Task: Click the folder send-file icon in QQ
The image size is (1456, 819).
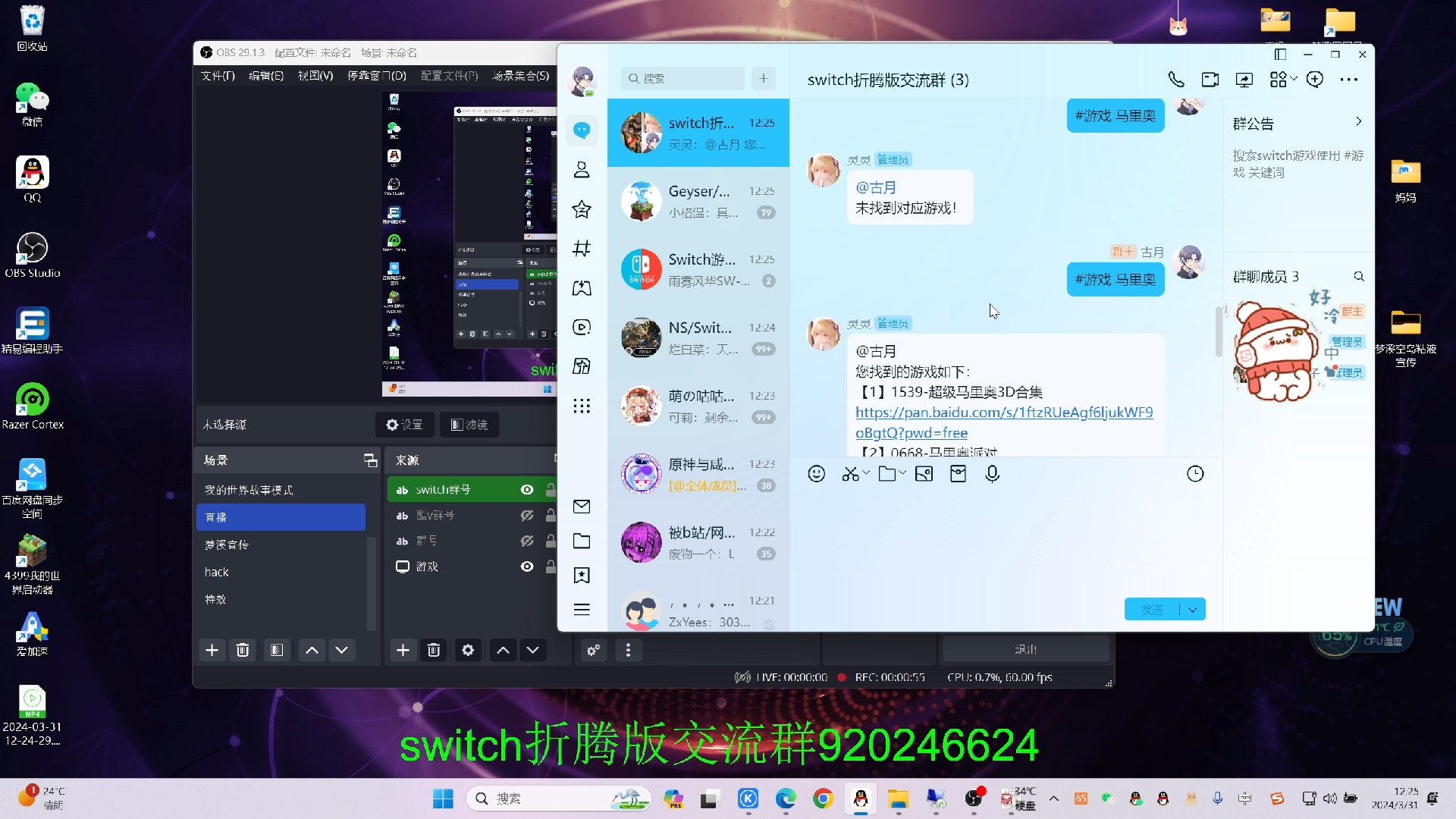Action: pos(886,474)
